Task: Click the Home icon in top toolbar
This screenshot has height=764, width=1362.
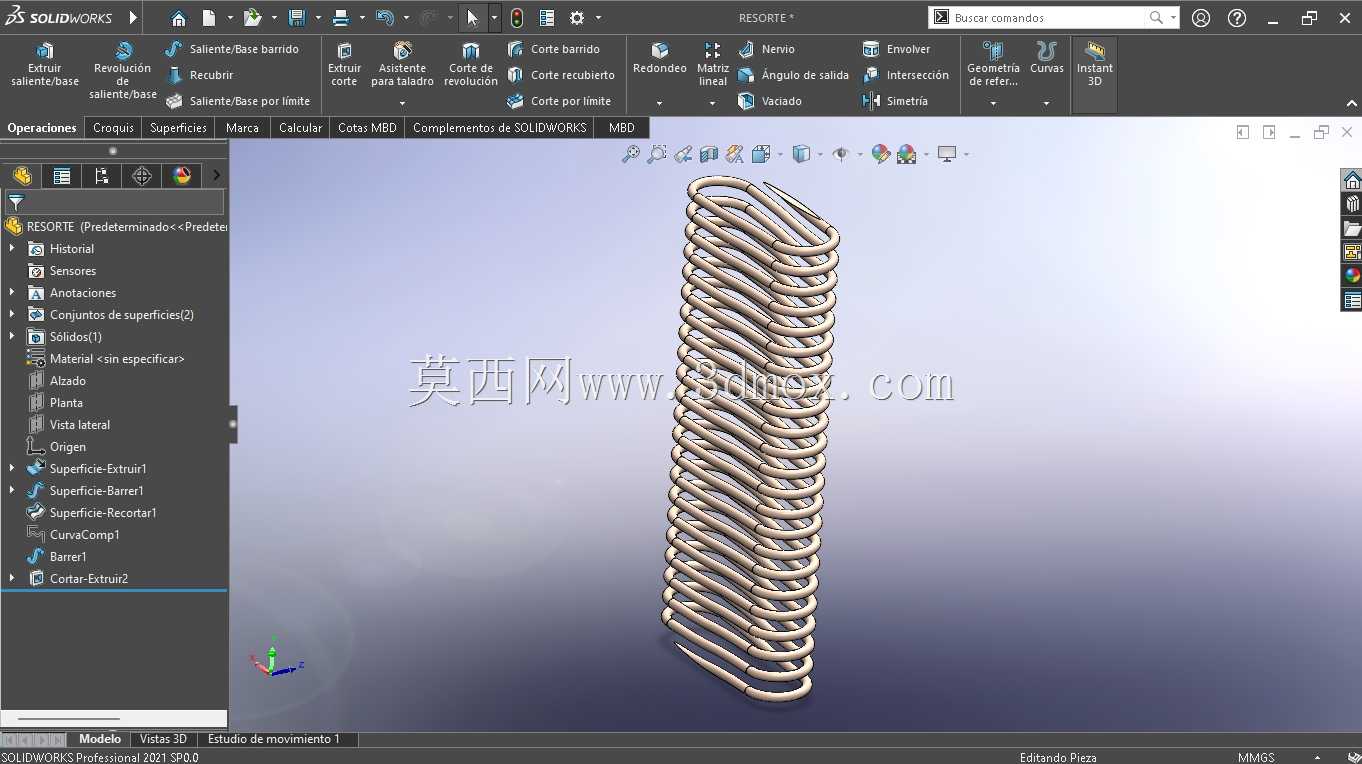Action: 178,18
